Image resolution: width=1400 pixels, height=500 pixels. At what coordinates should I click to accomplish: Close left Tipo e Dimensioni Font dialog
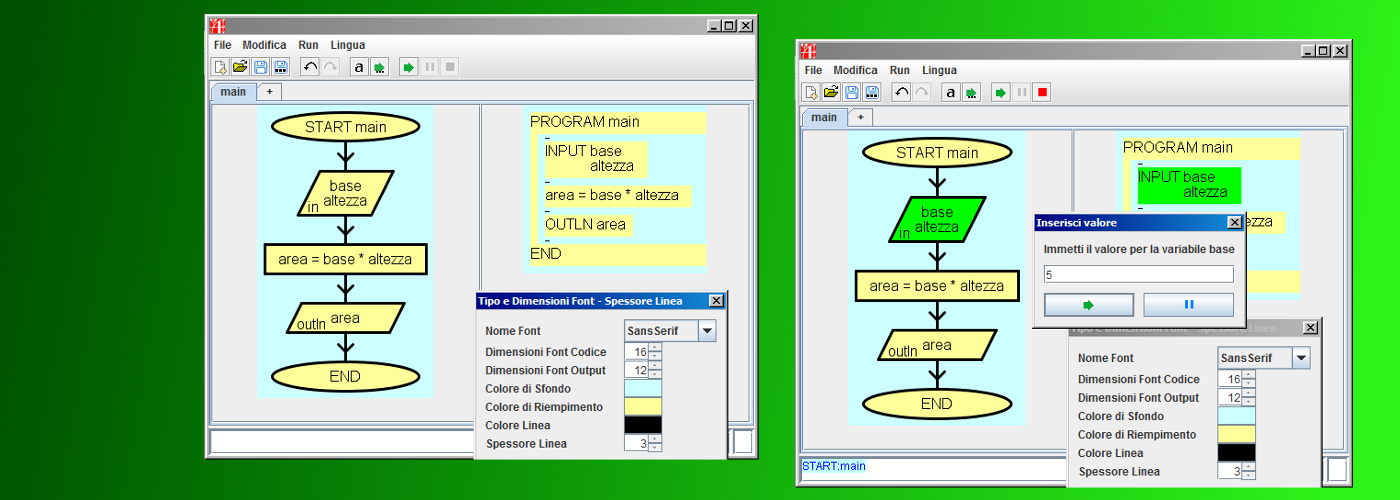point(716,301)
